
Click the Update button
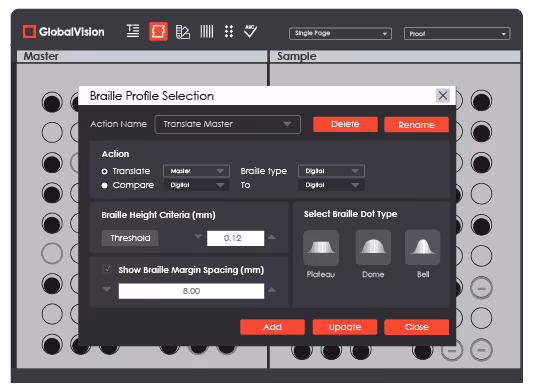click(x=345, y=327)
